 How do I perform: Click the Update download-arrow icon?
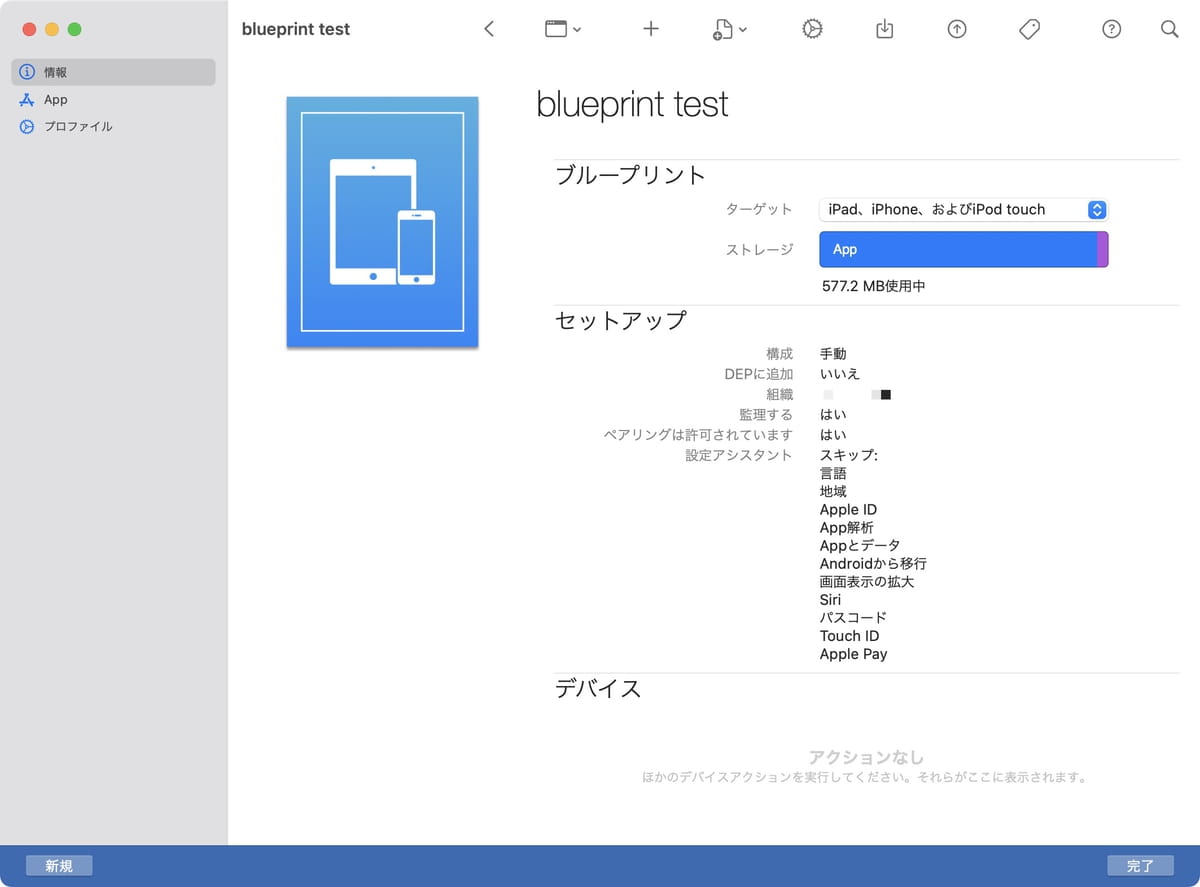pyautogui.click(x=884, y=29)
